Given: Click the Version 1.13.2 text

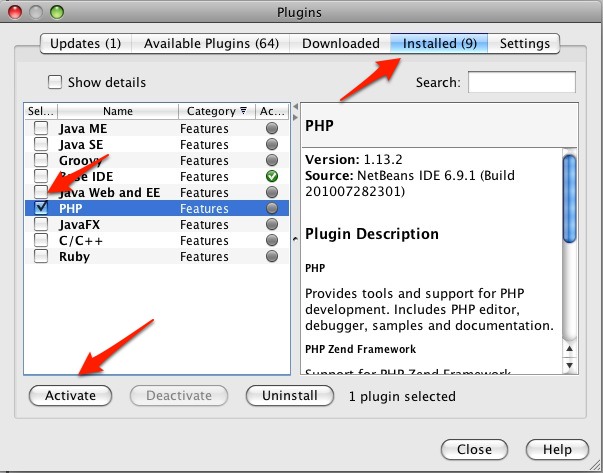Looking at the screenshot, I should pyautogui.click(x=354, y=159).
